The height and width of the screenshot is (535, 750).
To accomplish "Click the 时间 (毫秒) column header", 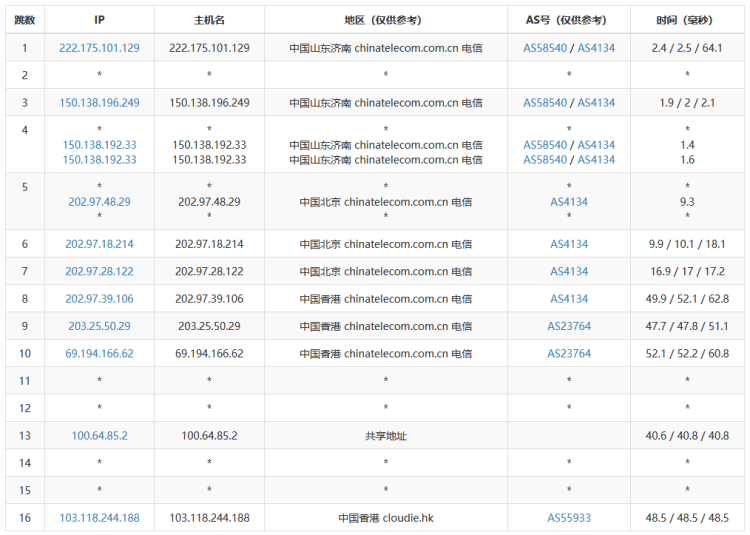I will [687, 20].
